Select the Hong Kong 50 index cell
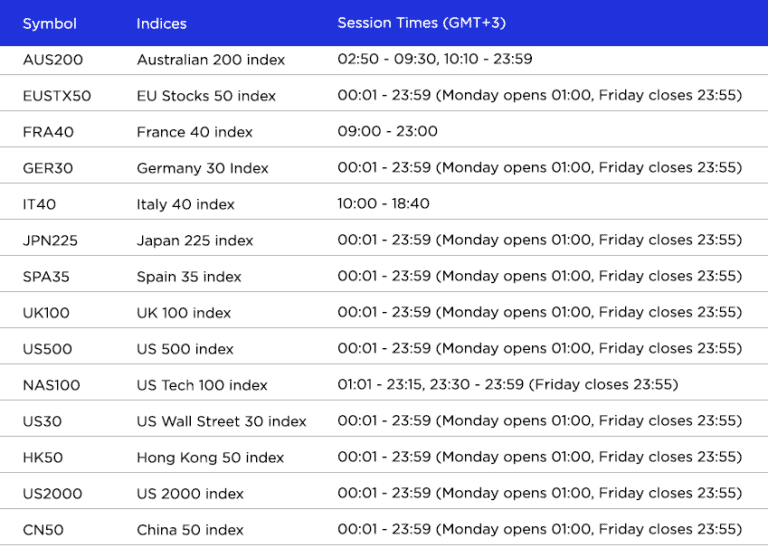Screen dimensions: 768x557 (x=210, y=458)
